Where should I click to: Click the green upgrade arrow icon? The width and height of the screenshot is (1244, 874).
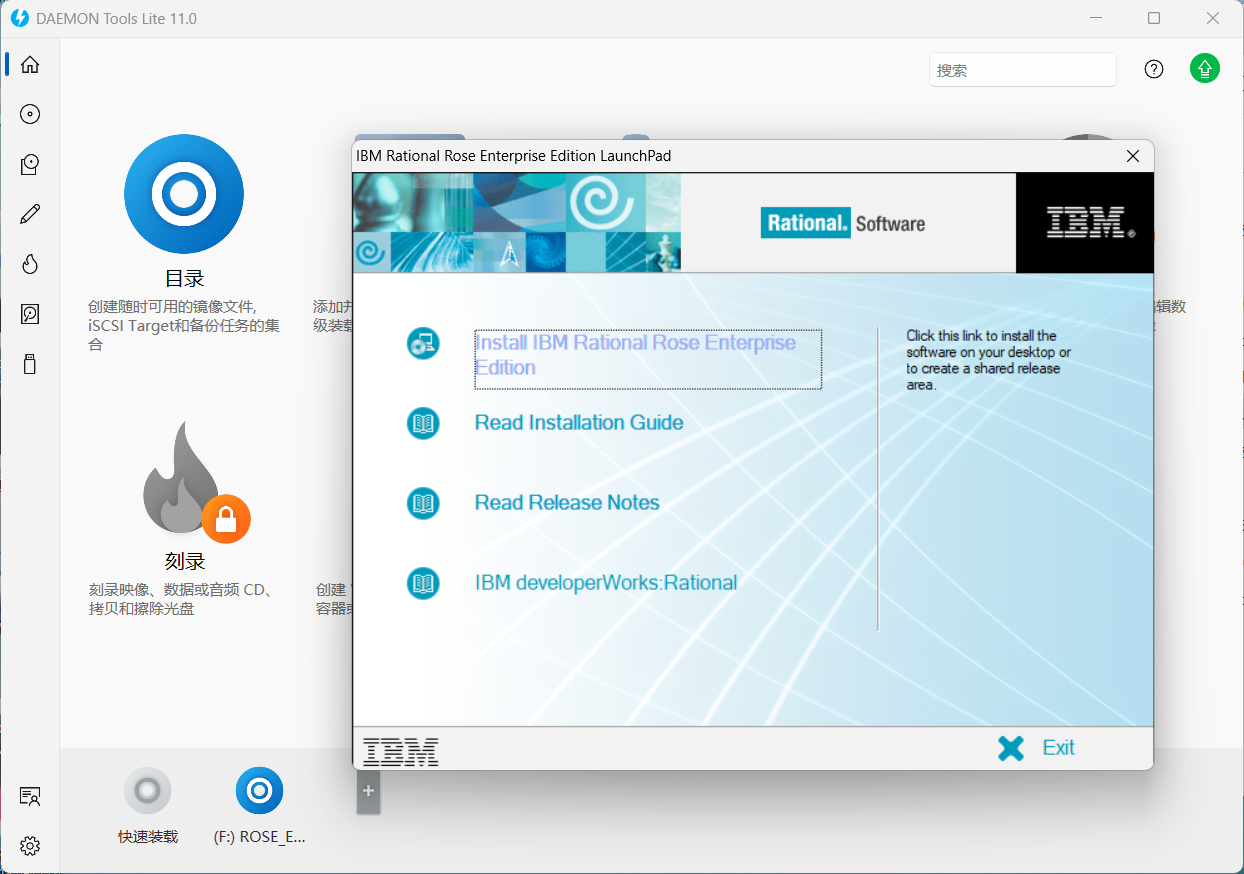point(1205,69)
